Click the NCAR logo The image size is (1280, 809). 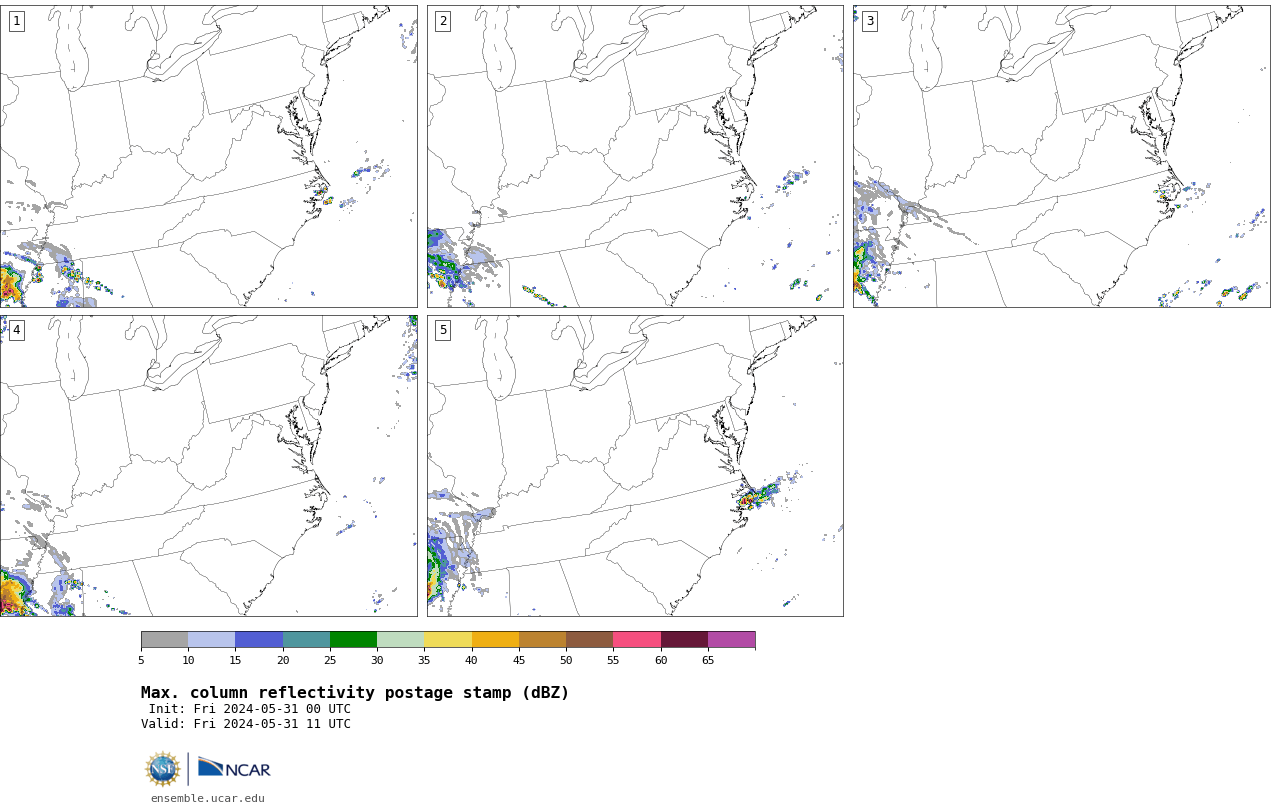coord(234,768)
